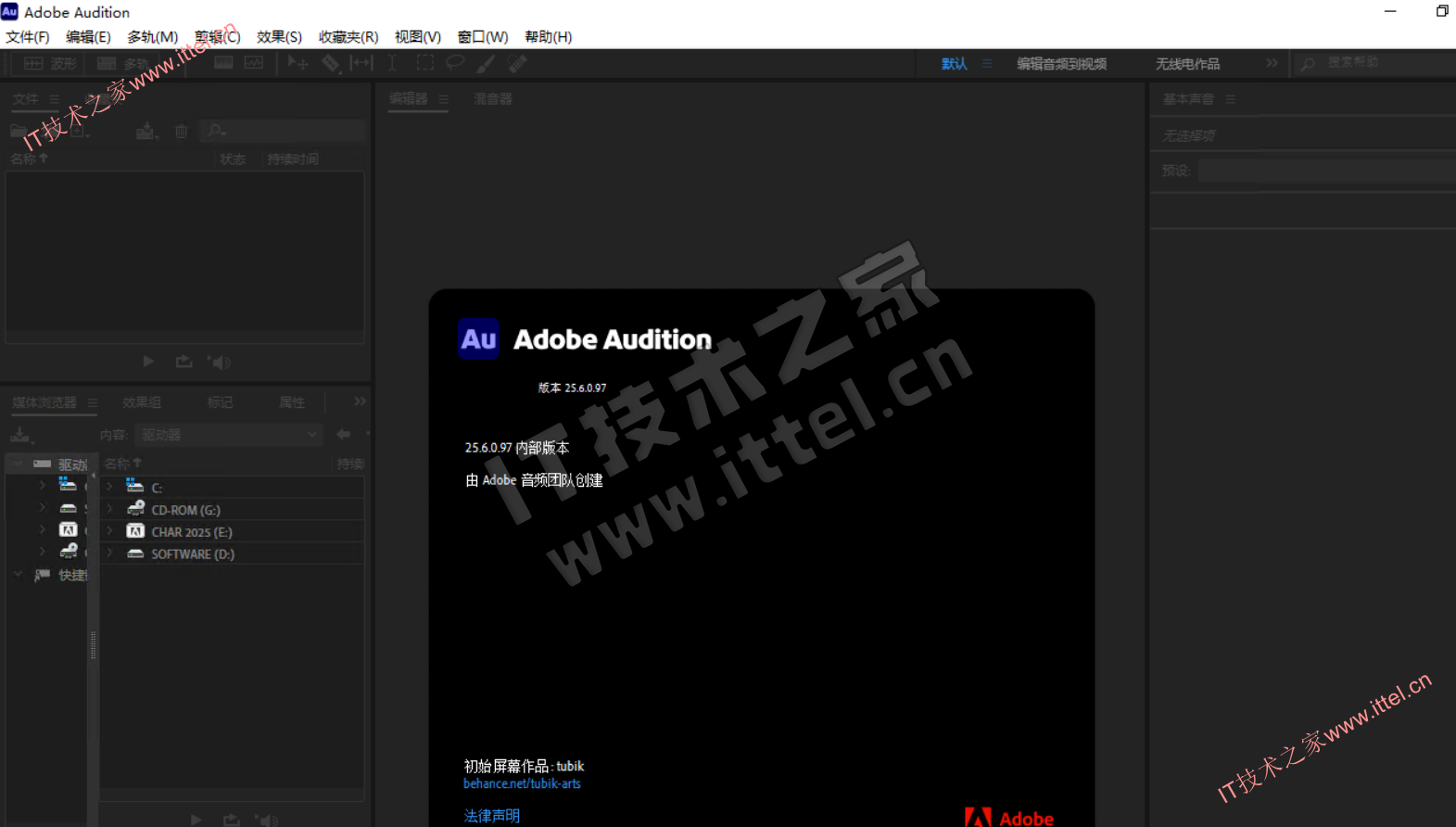Screen dimensions: 1456x827
Task: Select the Slip tool
Action: pyautogui.click(x=361, y=63)
